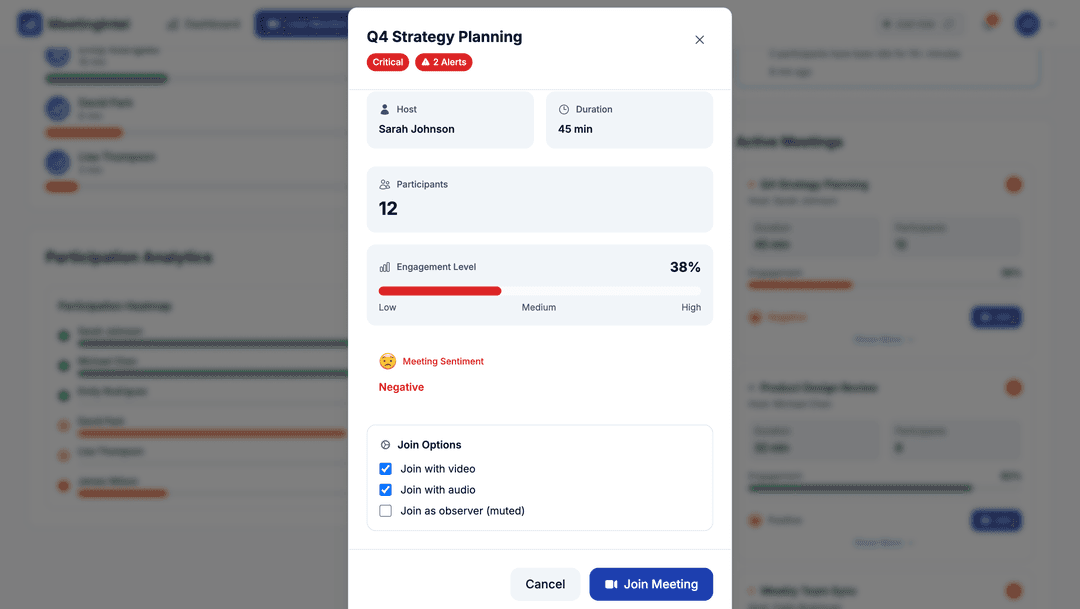Select the Live Meetings tab
The height and width of the screenshot is (609, 1080).
300,24
